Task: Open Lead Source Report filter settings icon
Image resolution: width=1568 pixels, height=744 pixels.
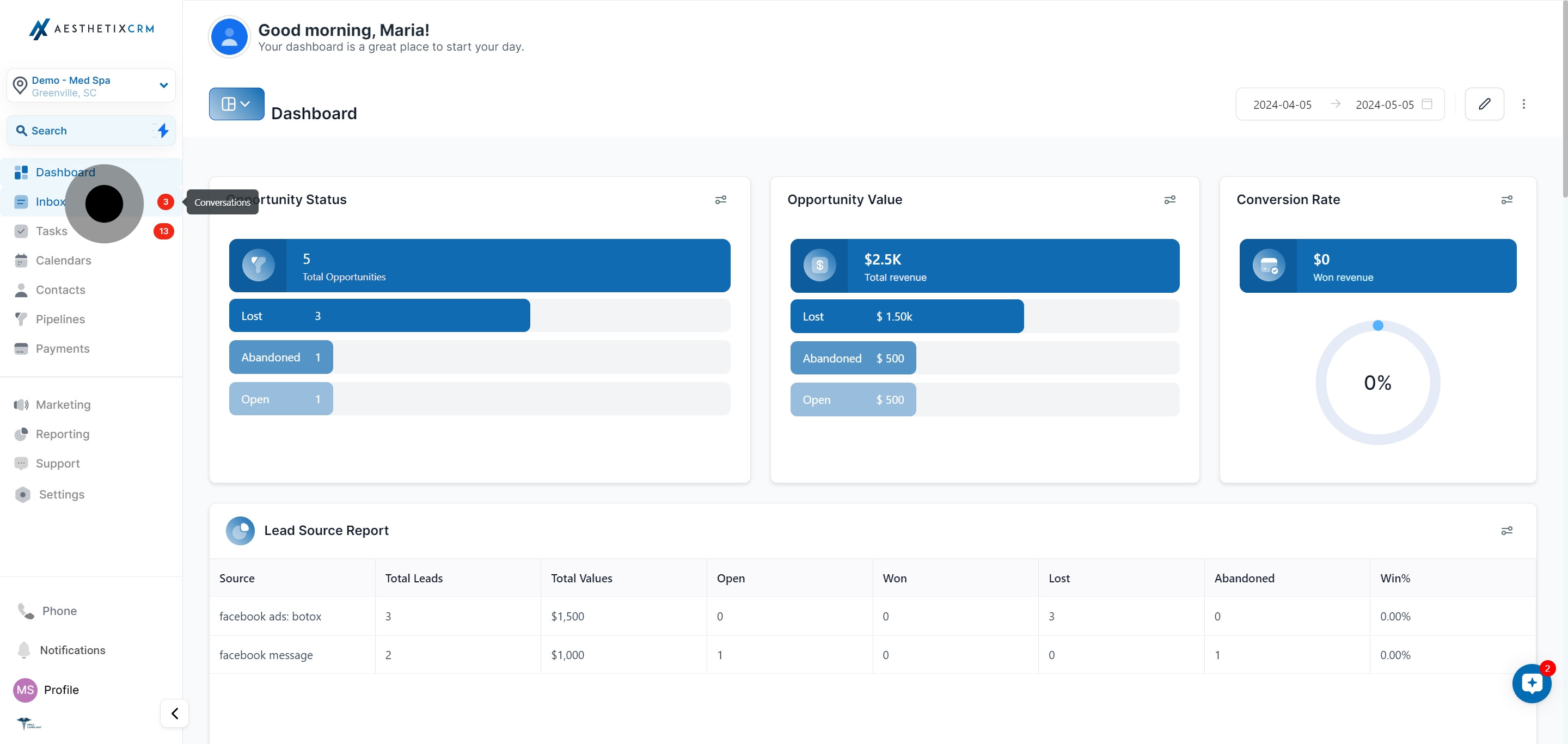Action: point(1506,531)
